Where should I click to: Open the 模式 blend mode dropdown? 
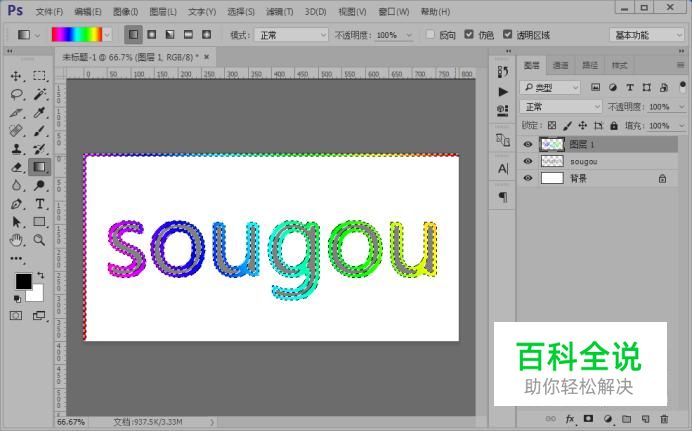(x=291, y=35)
